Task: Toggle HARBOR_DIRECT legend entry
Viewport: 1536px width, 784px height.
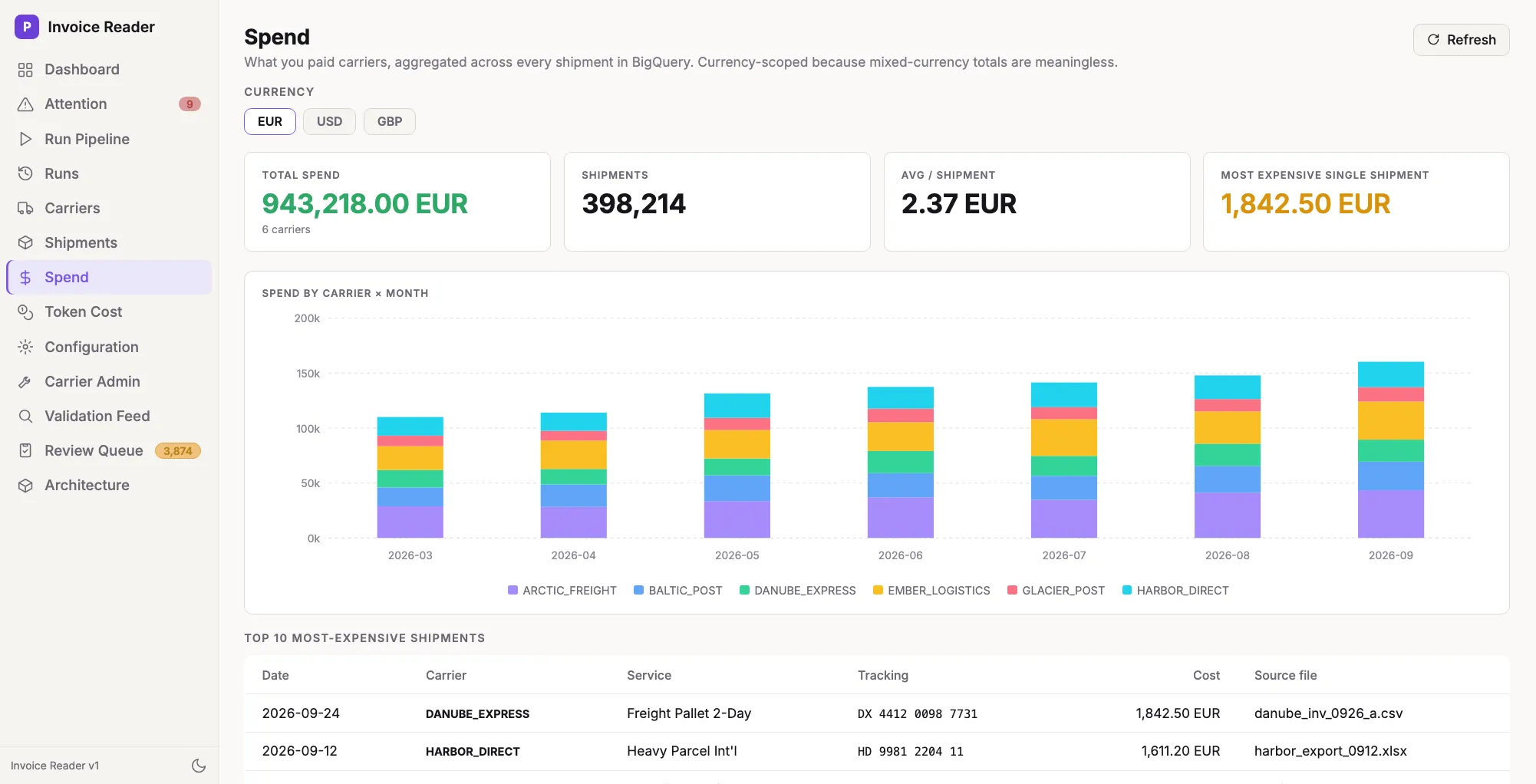Action: coord(1175,591)
